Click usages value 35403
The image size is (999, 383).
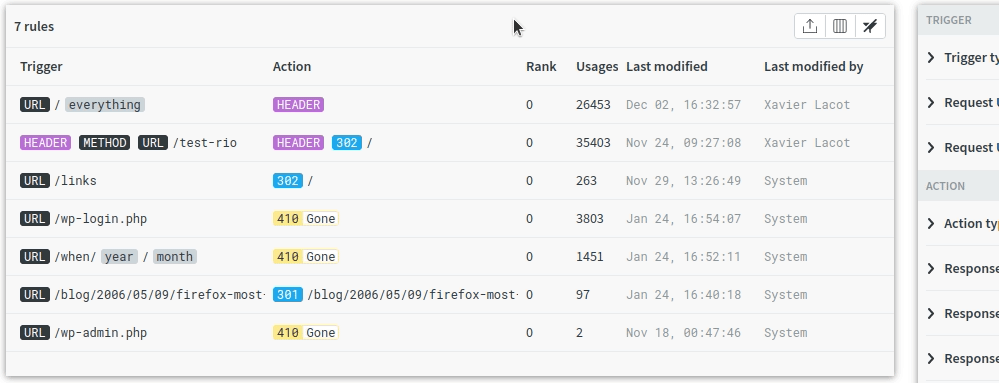pos(593,143)
